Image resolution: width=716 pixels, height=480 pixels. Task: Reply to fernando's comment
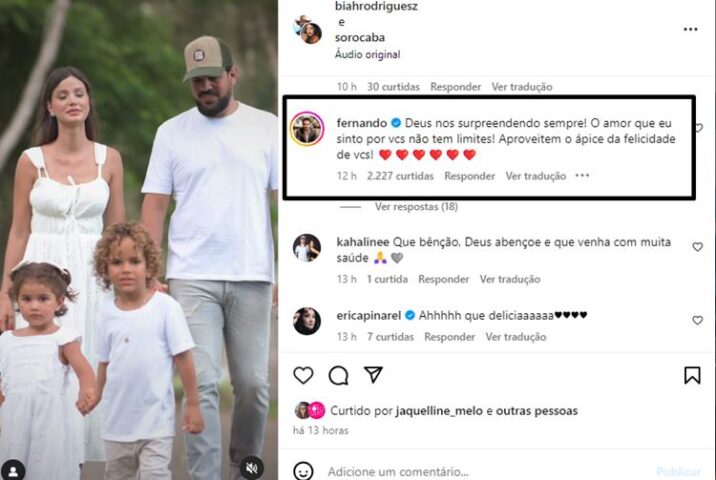coord(469,176)
